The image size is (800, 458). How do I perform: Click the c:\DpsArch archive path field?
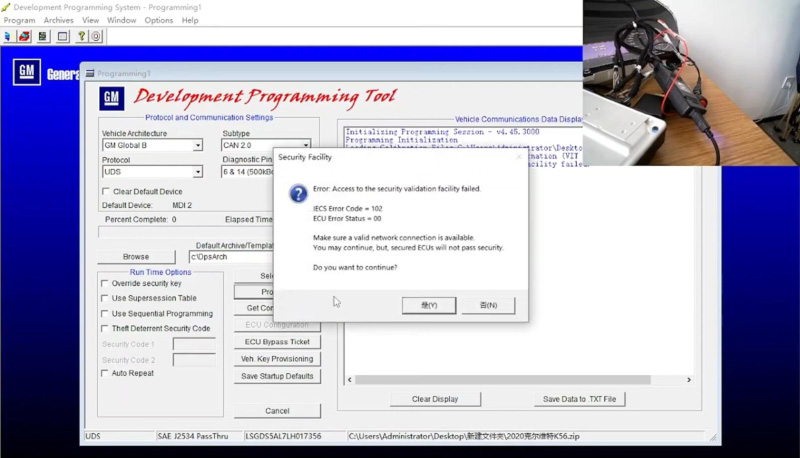[x=231, y=257]
